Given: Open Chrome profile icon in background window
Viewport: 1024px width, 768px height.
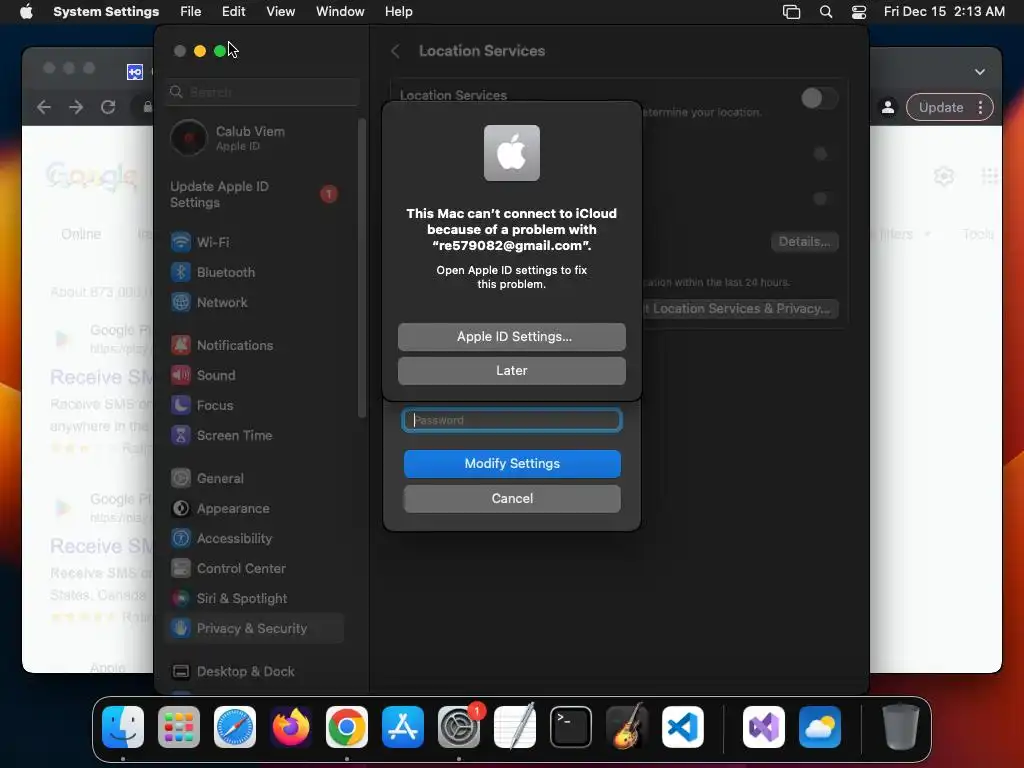Looking at the screenshot, I should (x=888, y=108).
